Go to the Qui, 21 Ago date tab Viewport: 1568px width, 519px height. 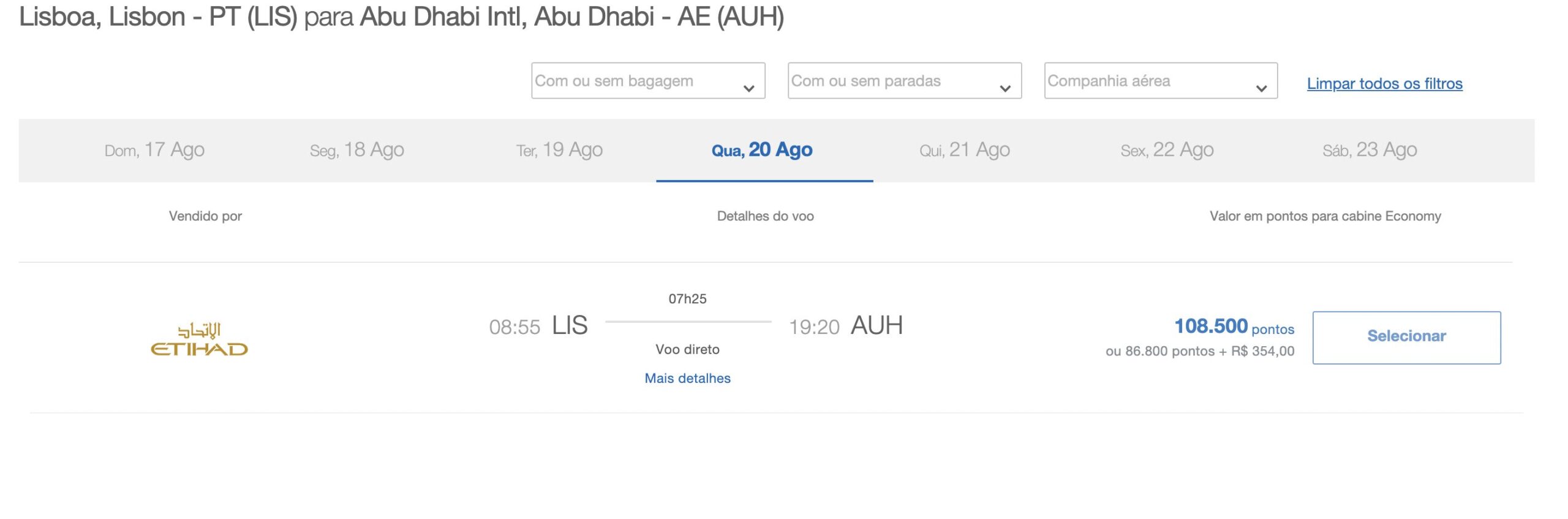965,150
